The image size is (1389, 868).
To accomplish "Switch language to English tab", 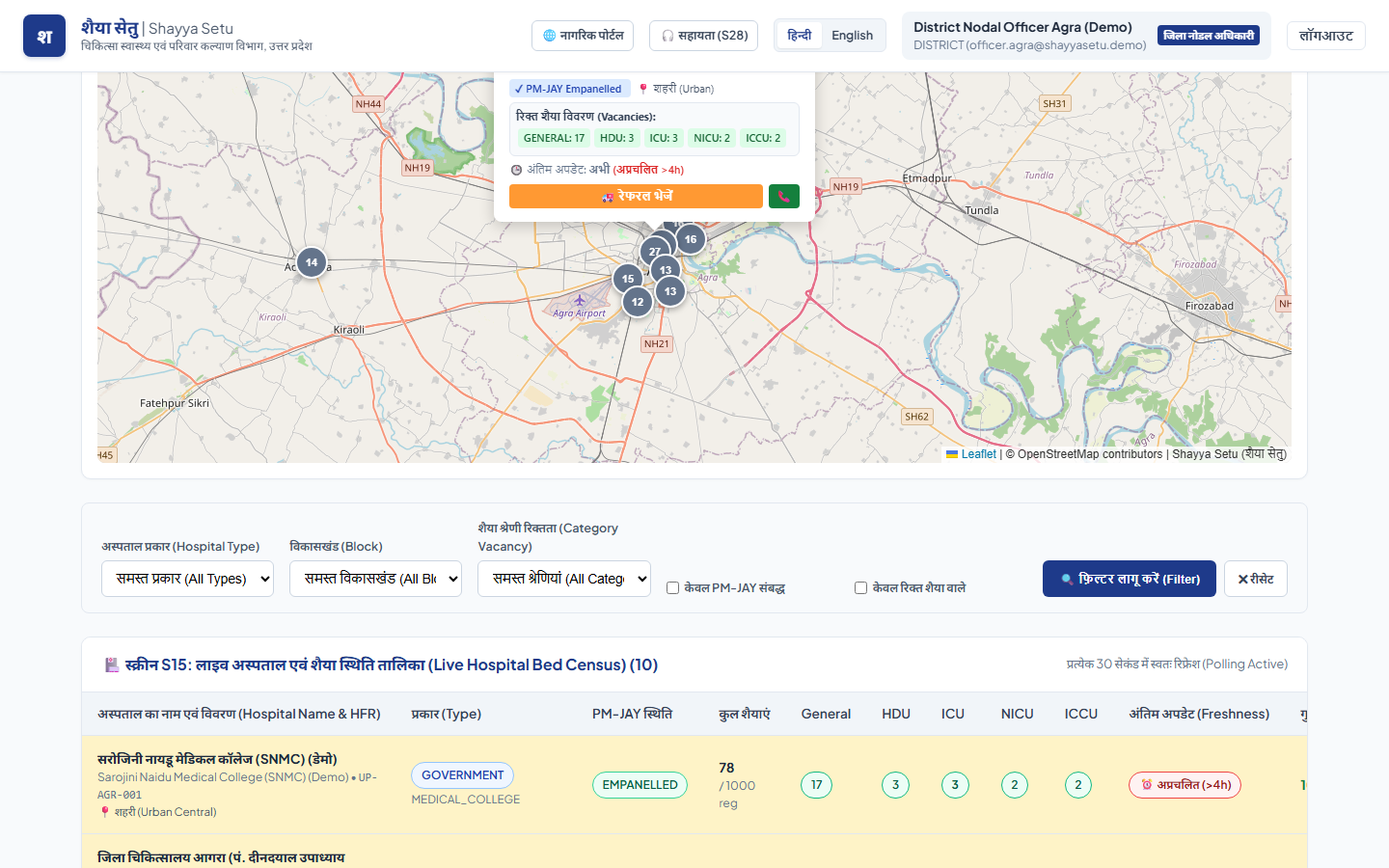I will coord(853,36).
